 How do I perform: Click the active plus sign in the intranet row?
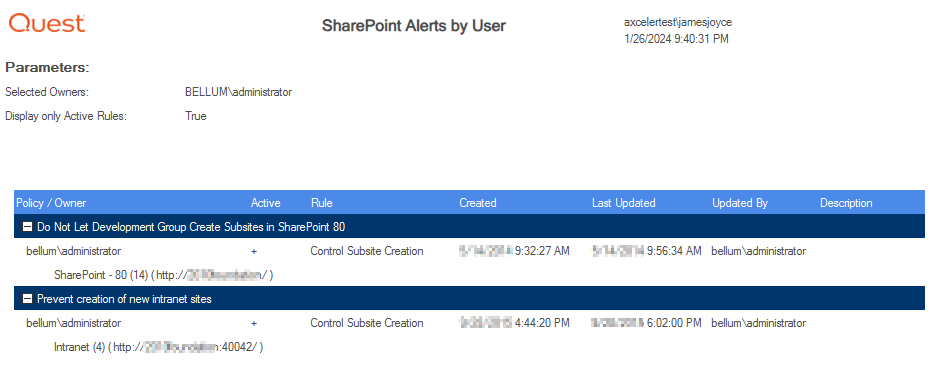[x=254, y=323]
